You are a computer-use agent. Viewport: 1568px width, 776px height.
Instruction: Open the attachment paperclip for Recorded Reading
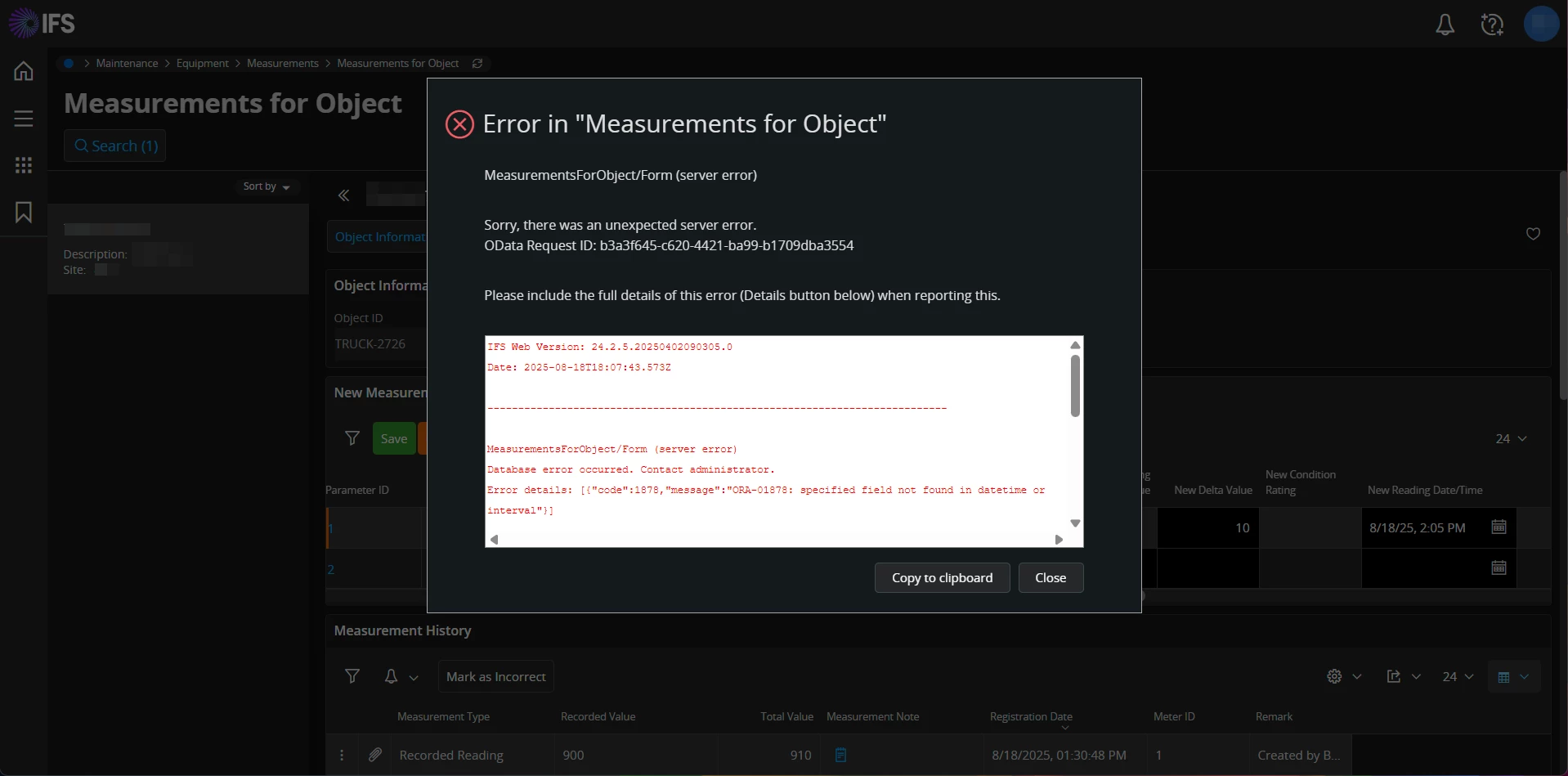click(x=375, y=755)
